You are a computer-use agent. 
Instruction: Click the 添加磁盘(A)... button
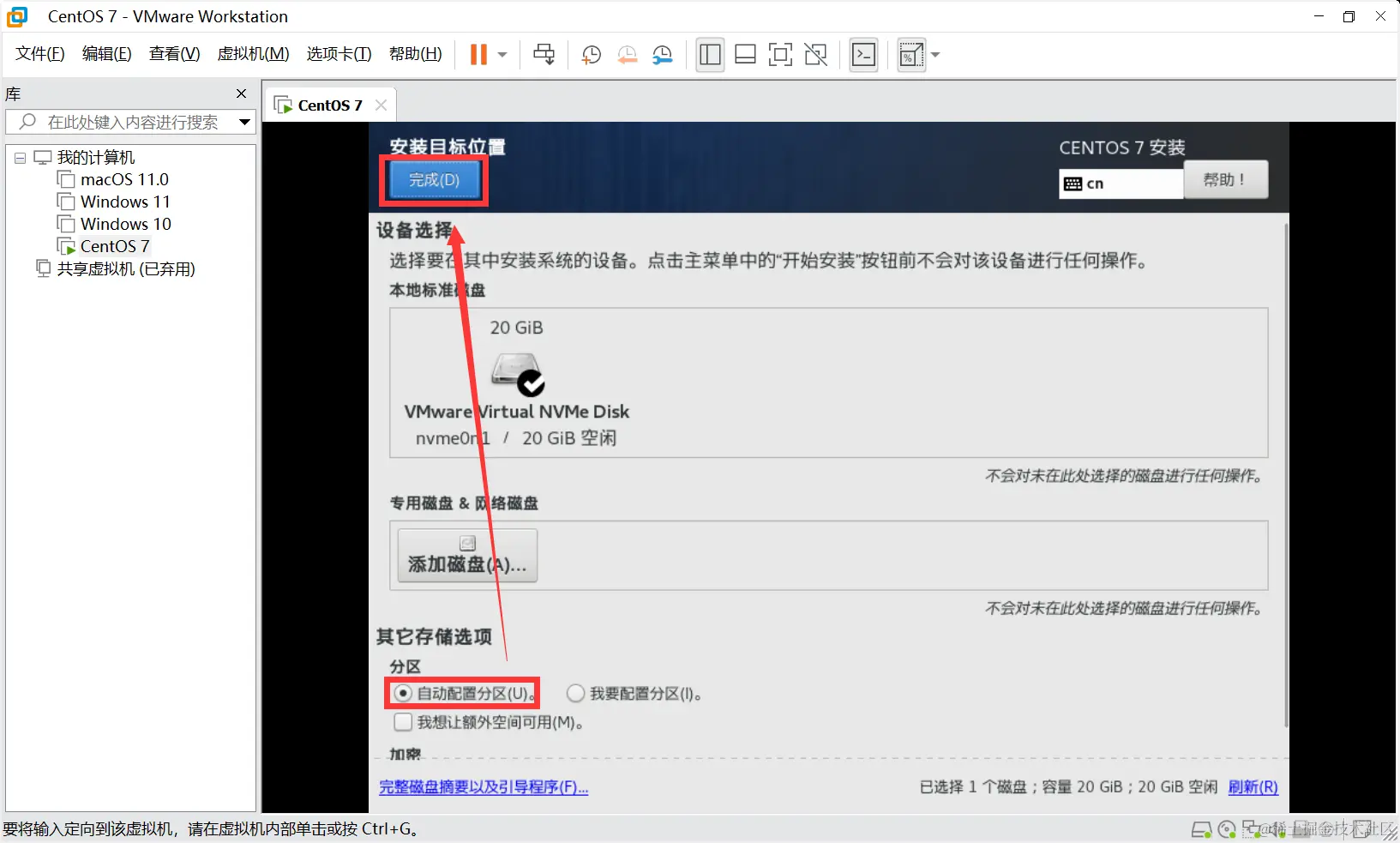coord(467,556)
